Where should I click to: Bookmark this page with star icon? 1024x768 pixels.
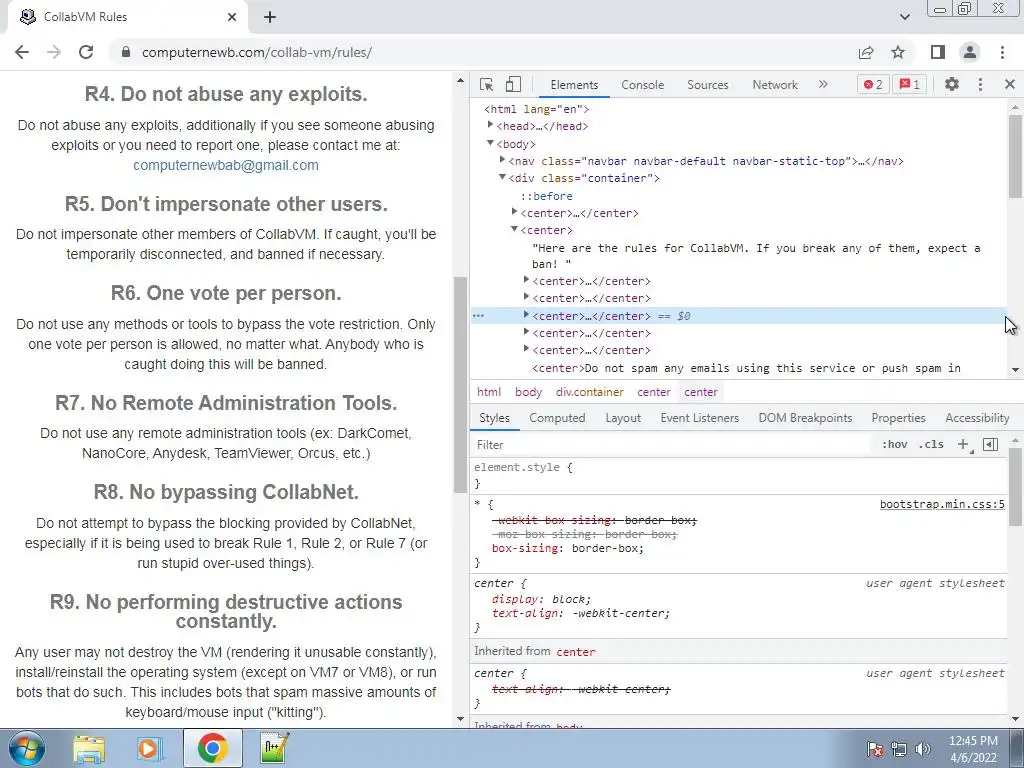(898, 52)
